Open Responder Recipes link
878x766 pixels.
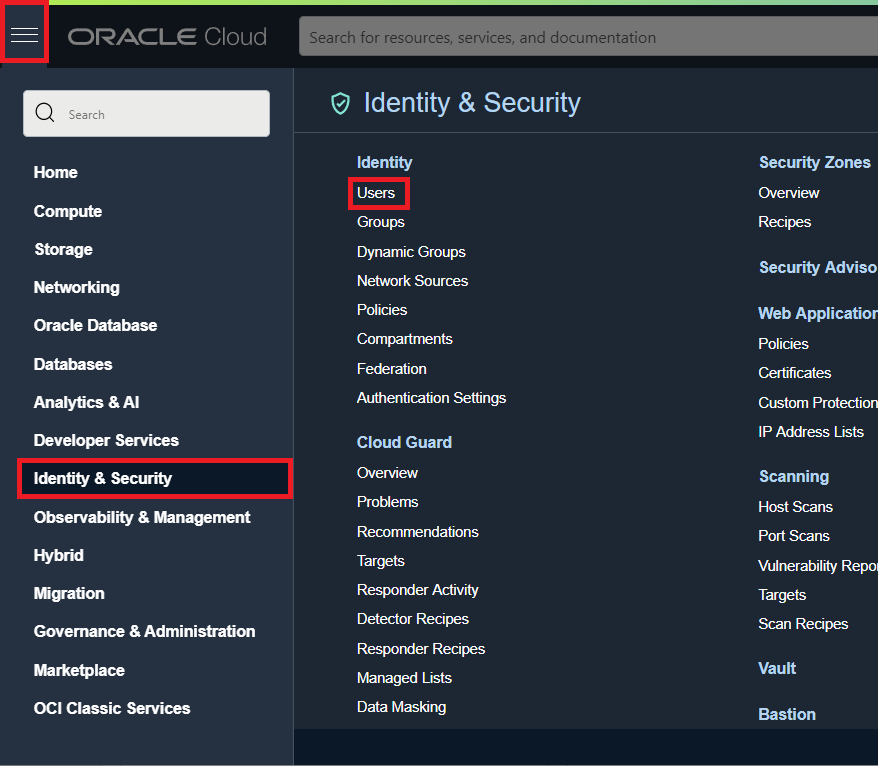coord(421,649)
